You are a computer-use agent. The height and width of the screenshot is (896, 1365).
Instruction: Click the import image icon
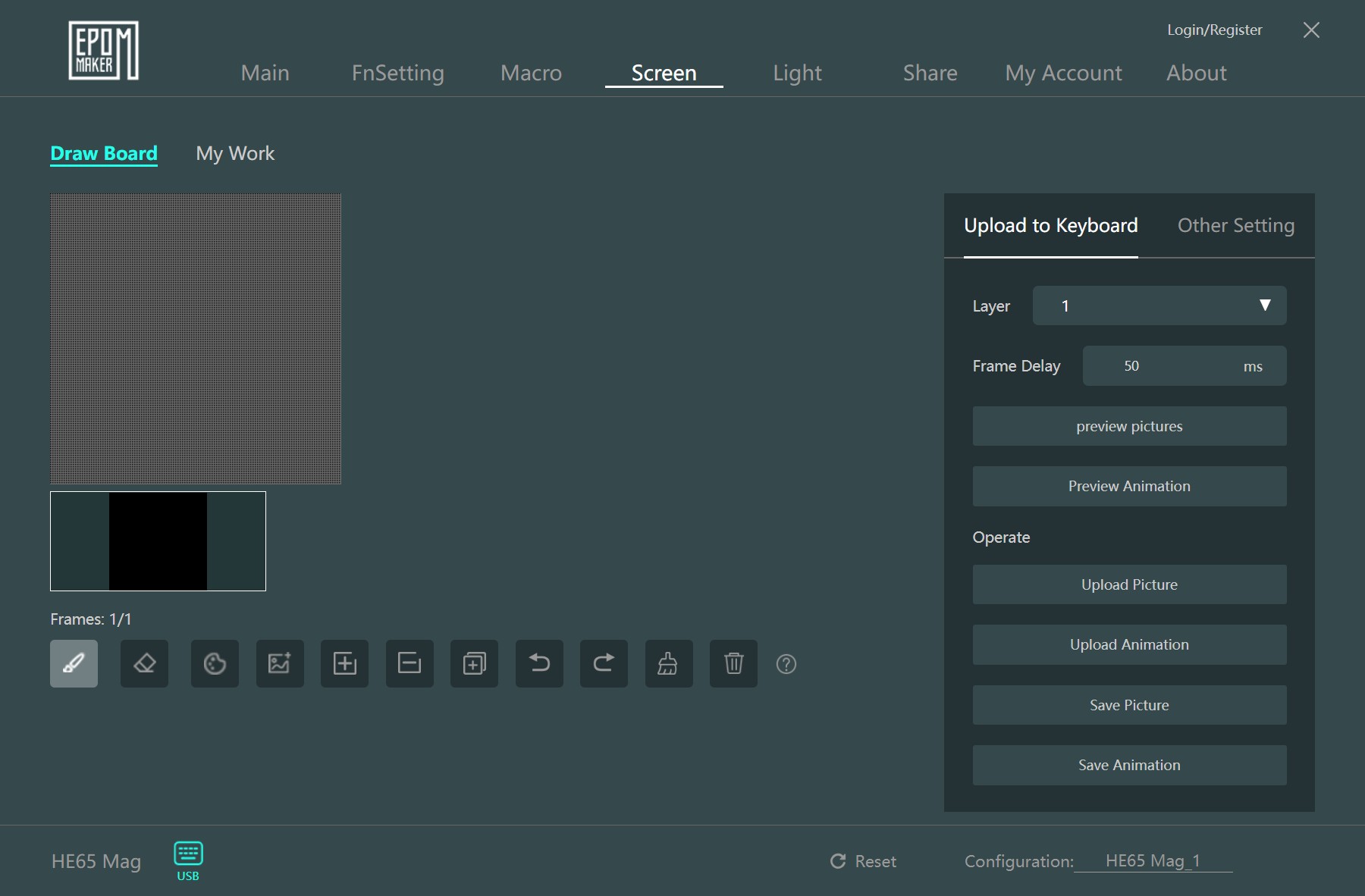(280, 663)
